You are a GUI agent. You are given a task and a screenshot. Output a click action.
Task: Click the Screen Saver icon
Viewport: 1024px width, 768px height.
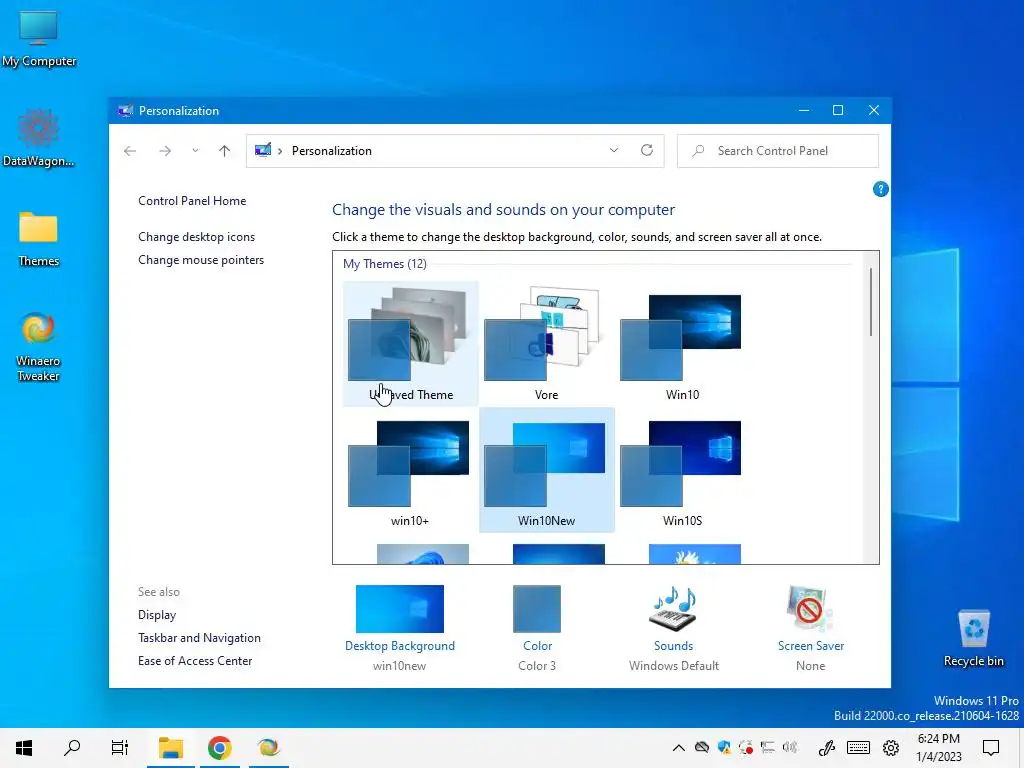click(x=810, y=609)
